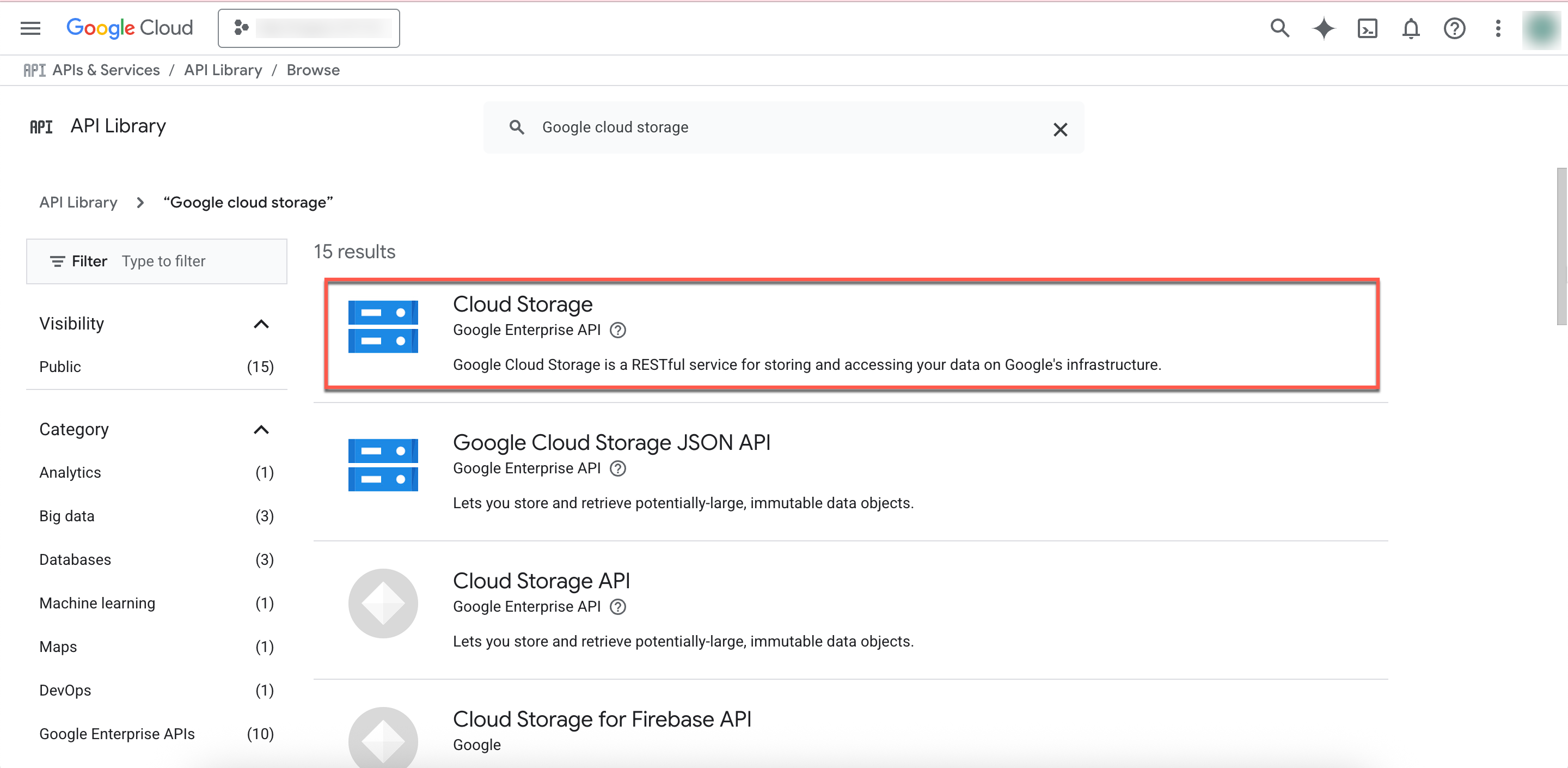Screen dimensions: 1568x768
Task: Collapse the Visibility filter section
Action: pyautogui.click(x=262, y=324)
